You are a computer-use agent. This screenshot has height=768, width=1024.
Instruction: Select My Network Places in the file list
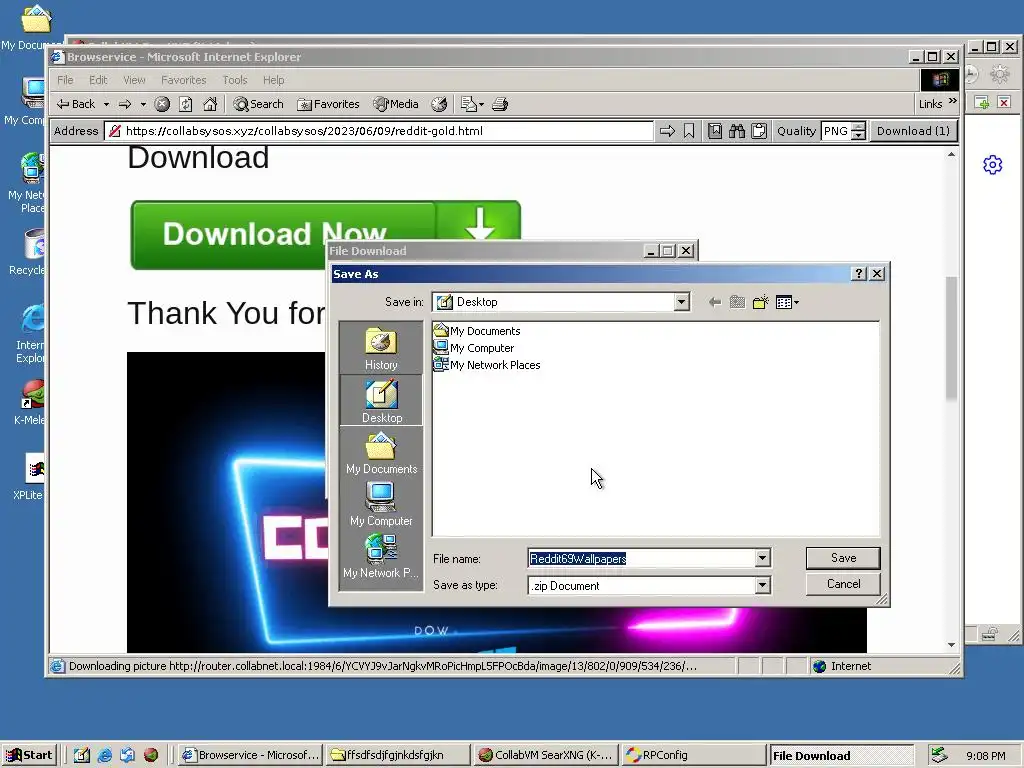(487, 365)
